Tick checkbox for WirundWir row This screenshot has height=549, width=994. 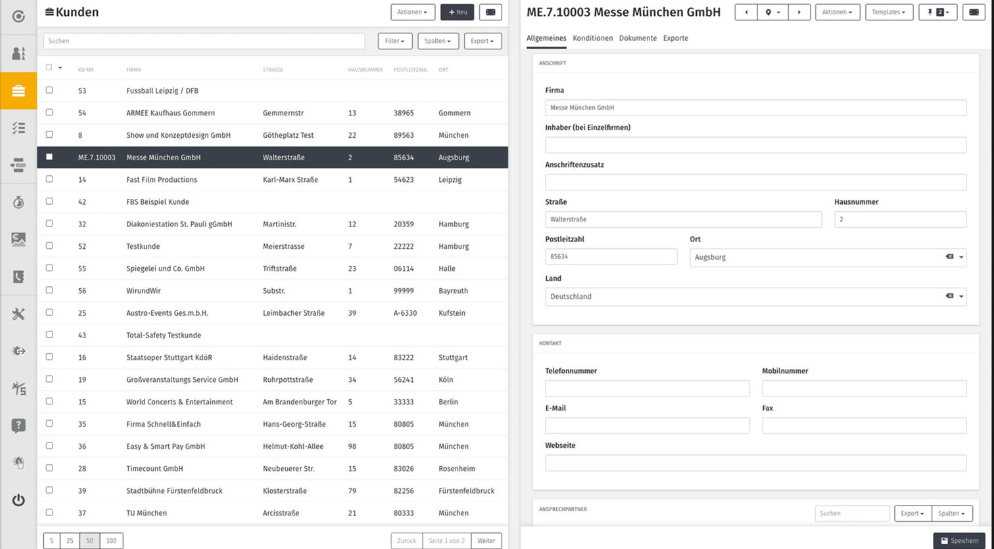point(49,290)
